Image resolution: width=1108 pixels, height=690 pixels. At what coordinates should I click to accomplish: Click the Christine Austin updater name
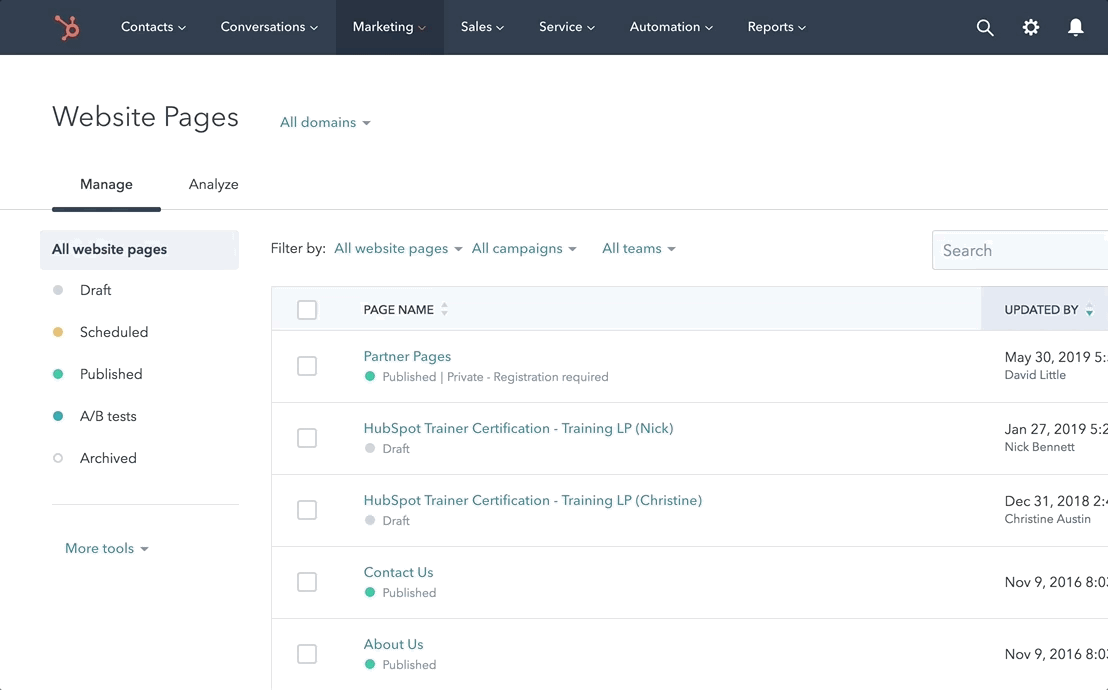(x=1047, y=520)
